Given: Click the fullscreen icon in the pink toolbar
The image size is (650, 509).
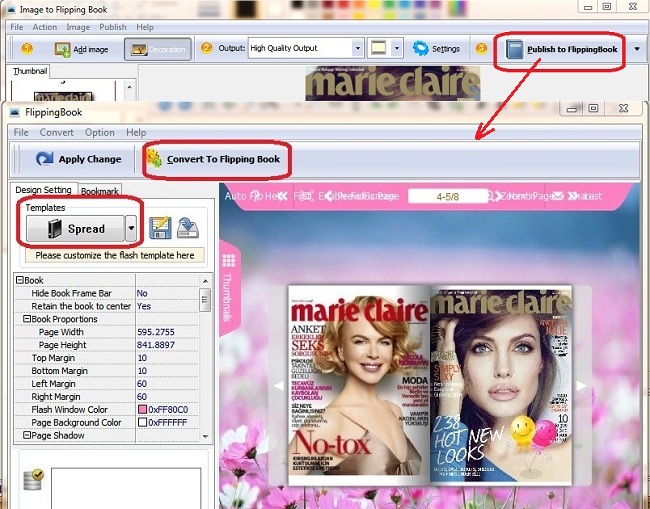Looking at the screenshot, I should (x=306, y=196).
